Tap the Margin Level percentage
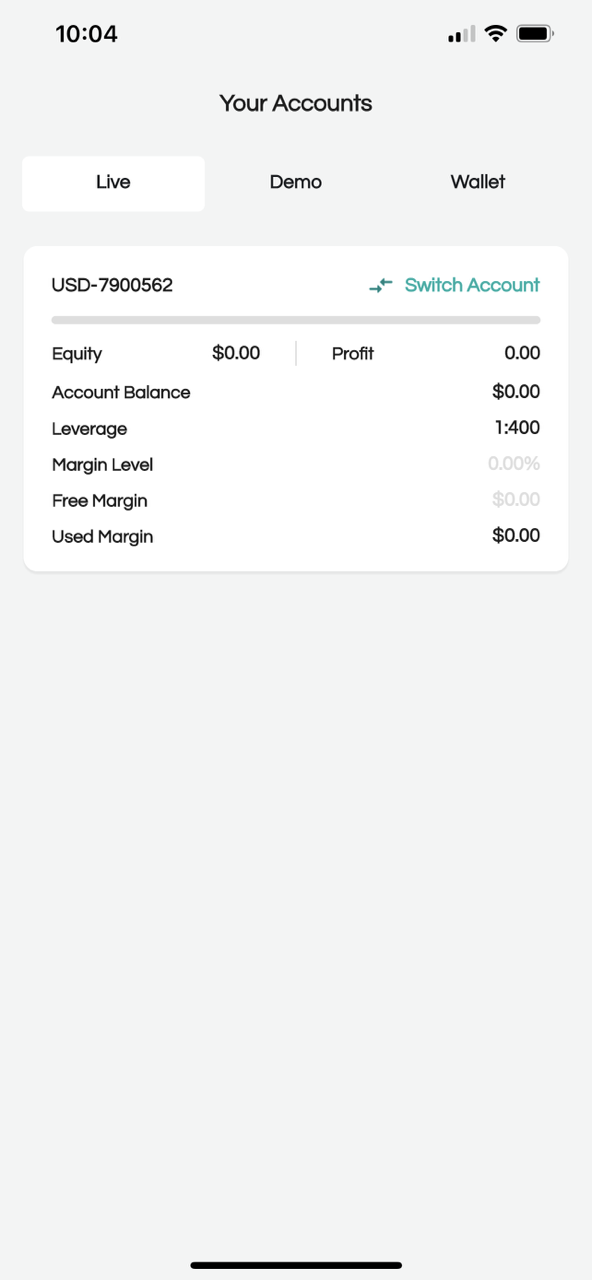This screenshot has width=592, height=1280. pyautogui.click(x=514, y=464)
